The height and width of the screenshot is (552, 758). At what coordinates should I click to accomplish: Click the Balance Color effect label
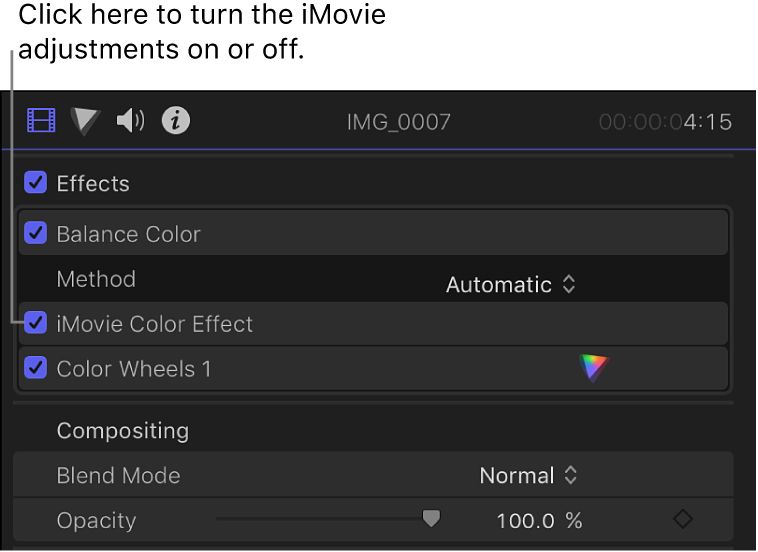pyautogui.click(x=128, y=233)
